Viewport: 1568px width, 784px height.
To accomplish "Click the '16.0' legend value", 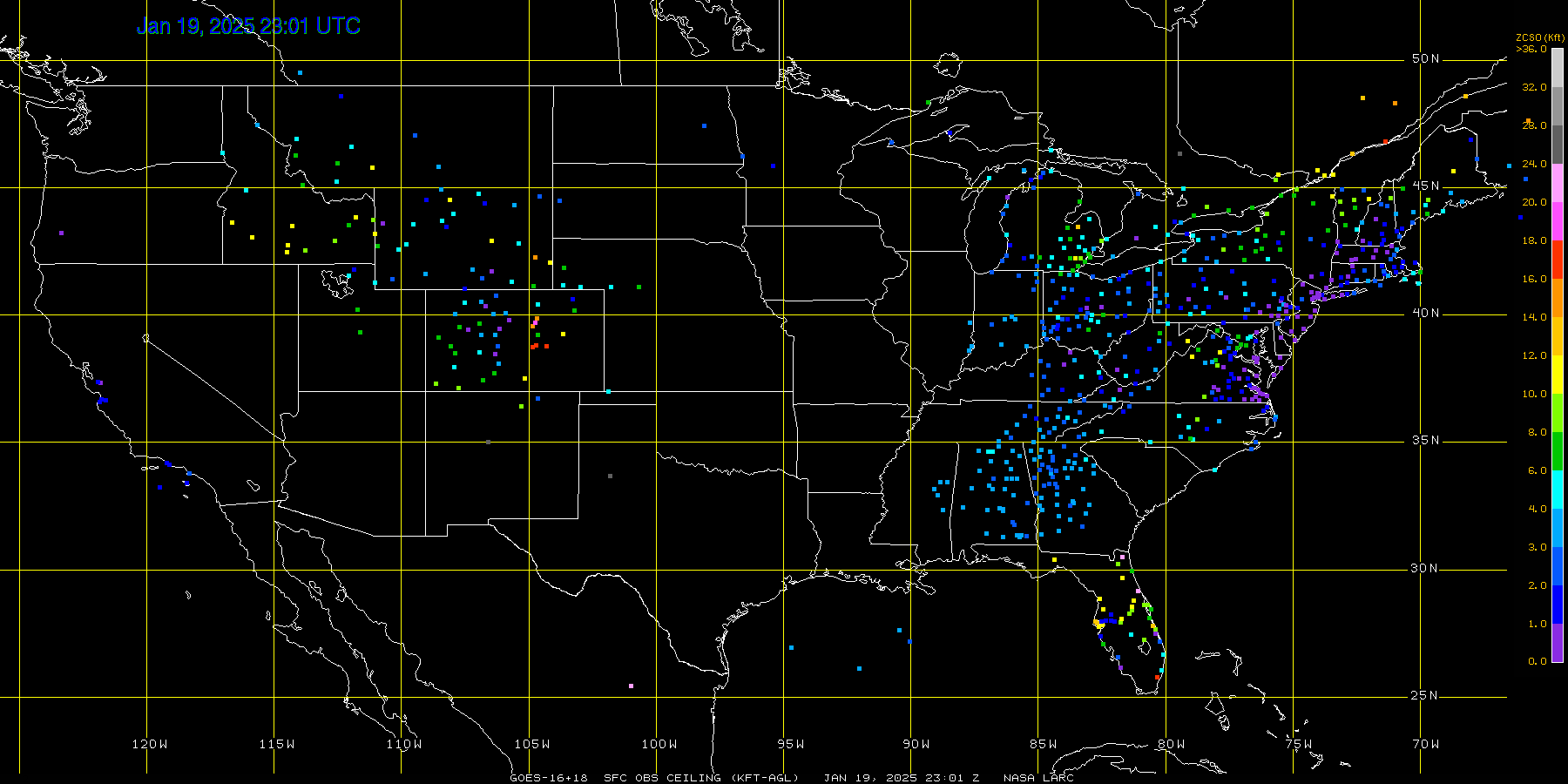I will click(x=1534, y=279).
